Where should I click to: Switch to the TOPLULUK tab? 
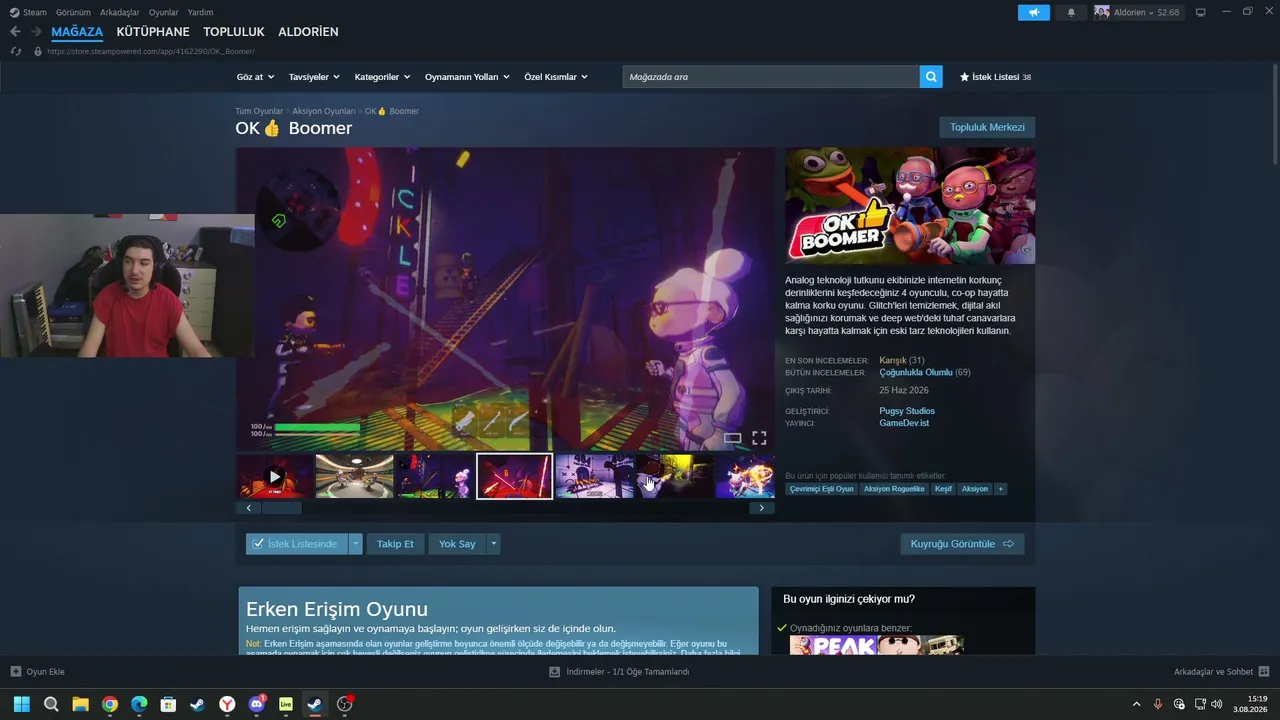coord(234,32)
